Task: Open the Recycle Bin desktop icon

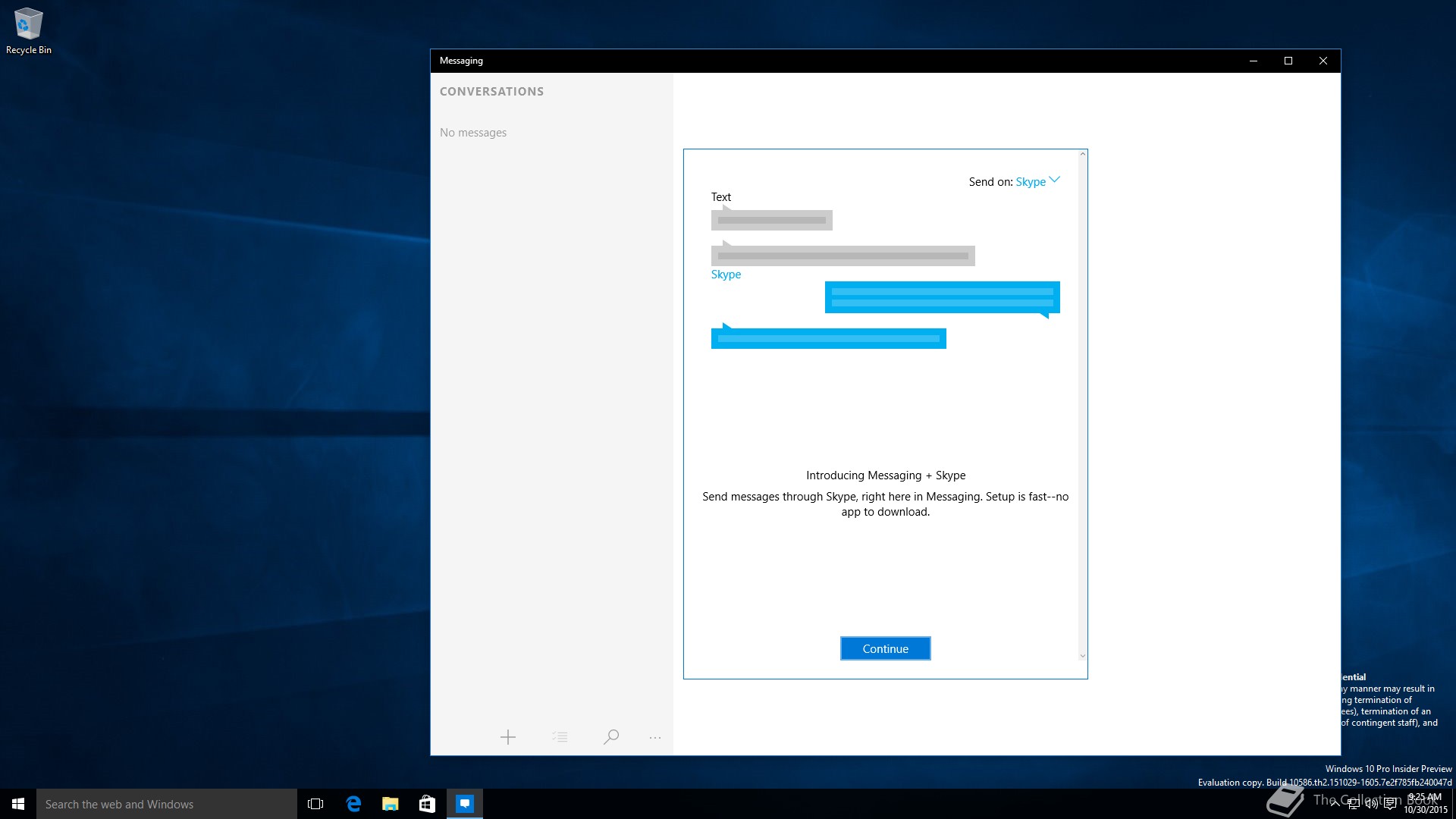Action: click(x=29, y=32)
